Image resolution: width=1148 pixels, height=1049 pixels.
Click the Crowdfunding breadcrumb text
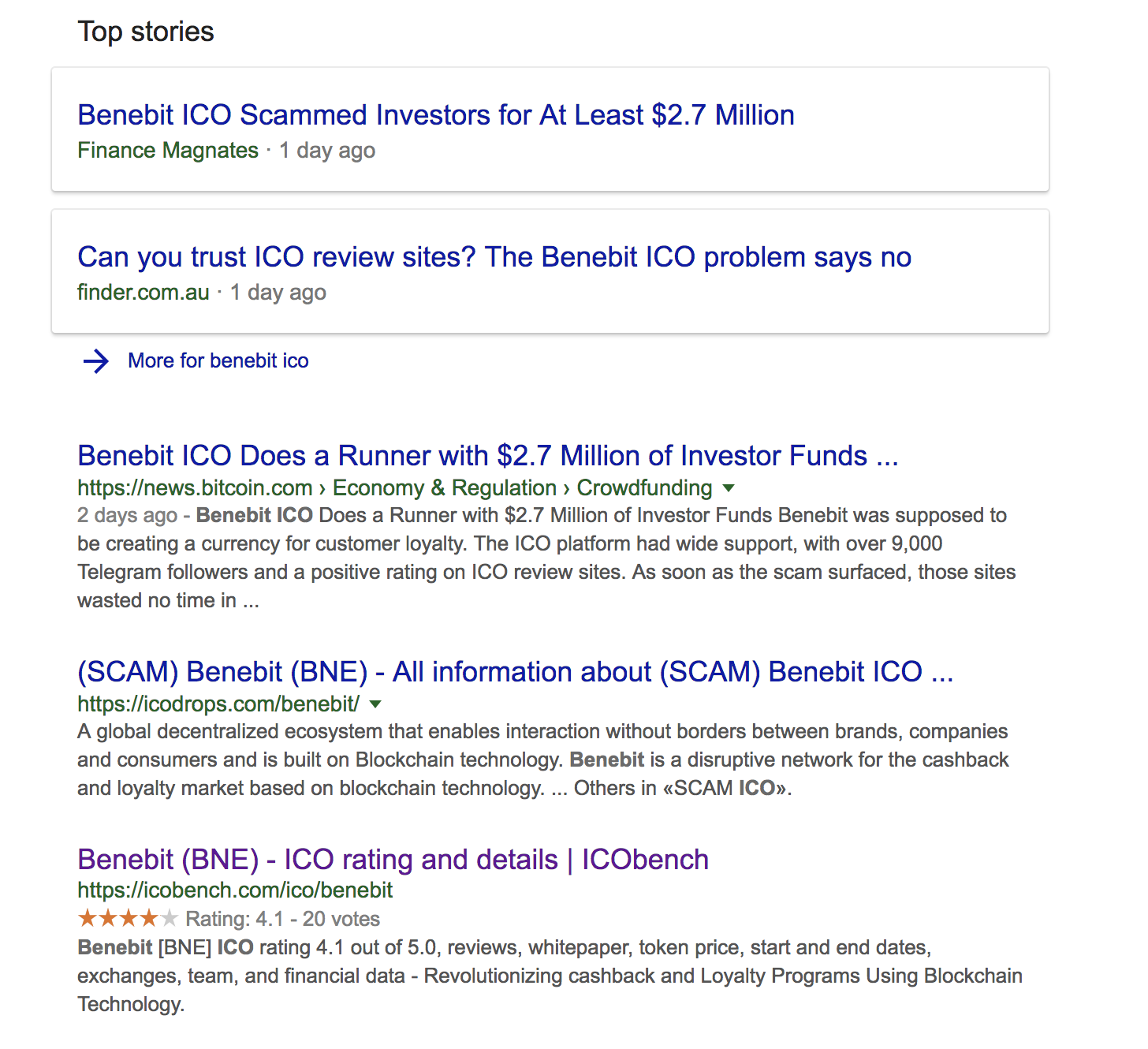(644, 488)
